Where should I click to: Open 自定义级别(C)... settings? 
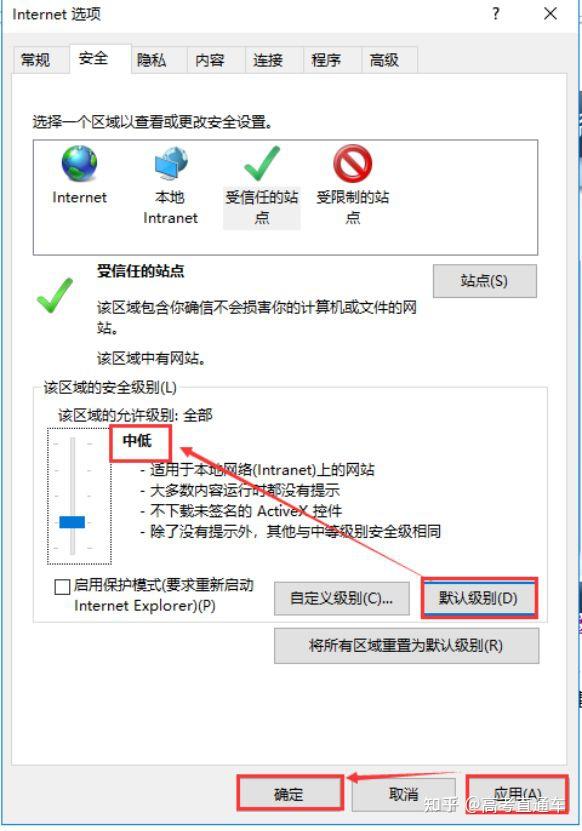pyautogui.click(x=341, y=598)
